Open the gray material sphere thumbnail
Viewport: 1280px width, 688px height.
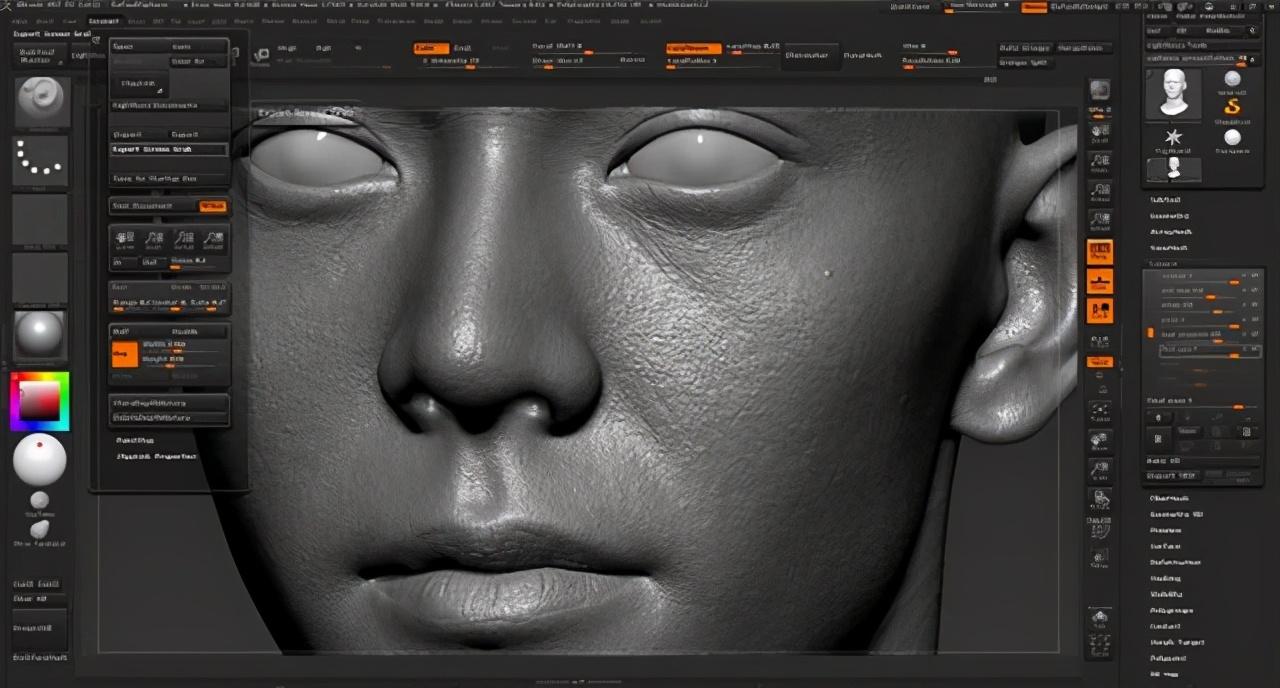[41, 336]
